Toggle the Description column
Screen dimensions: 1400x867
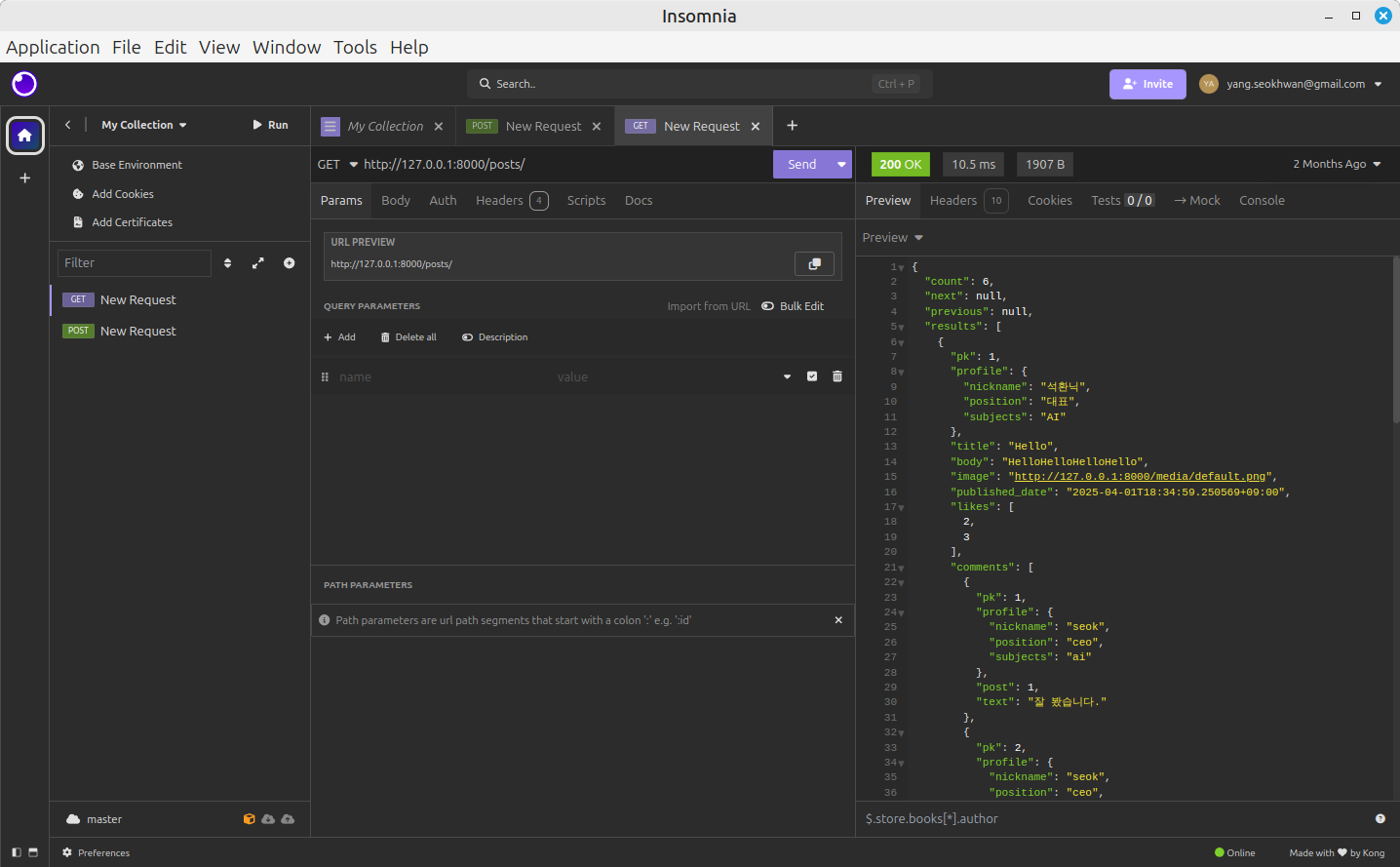pyautogui.click(x=494, y=337)
